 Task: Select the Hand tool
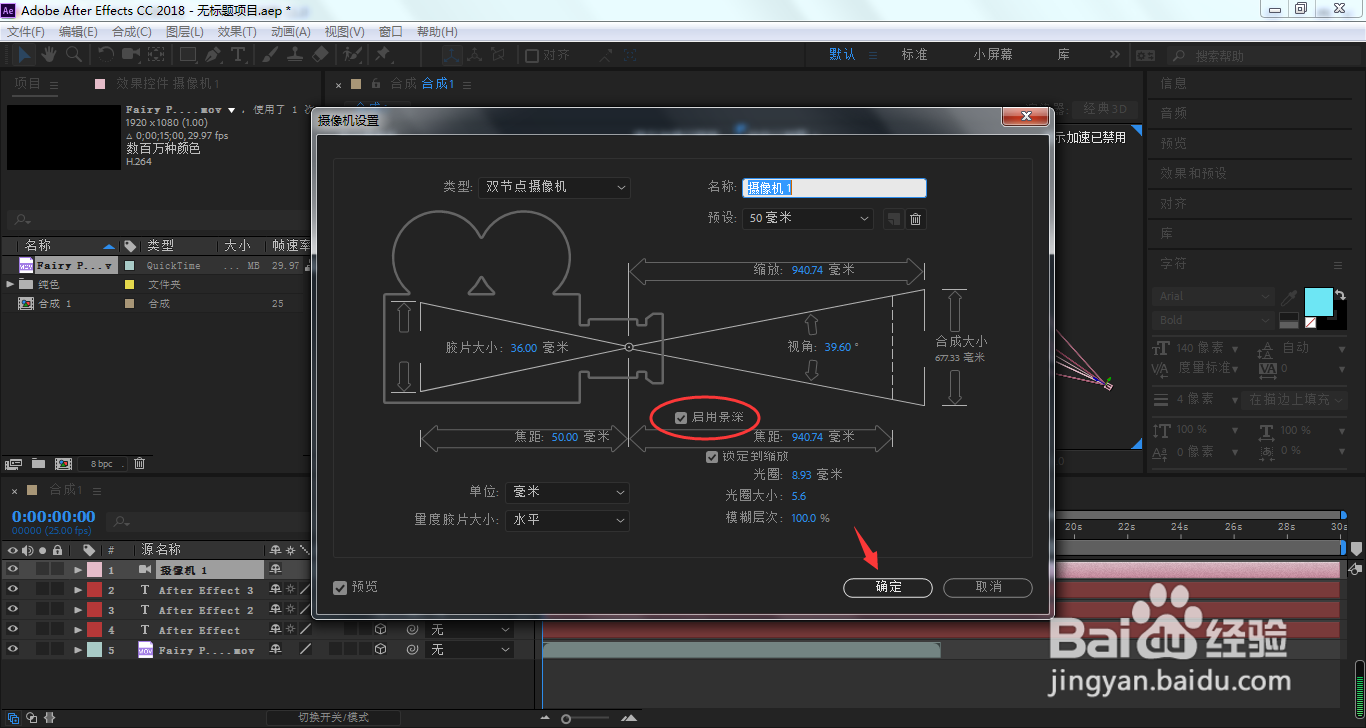pyautogui.click(x=49, y=54)
